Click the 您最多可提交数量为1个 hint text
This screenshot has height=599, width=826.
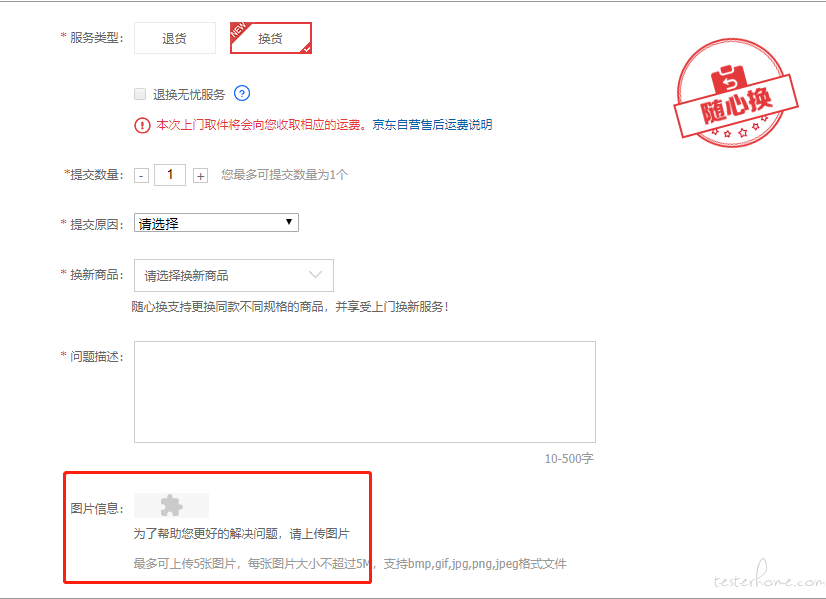(x=284, y=175)
